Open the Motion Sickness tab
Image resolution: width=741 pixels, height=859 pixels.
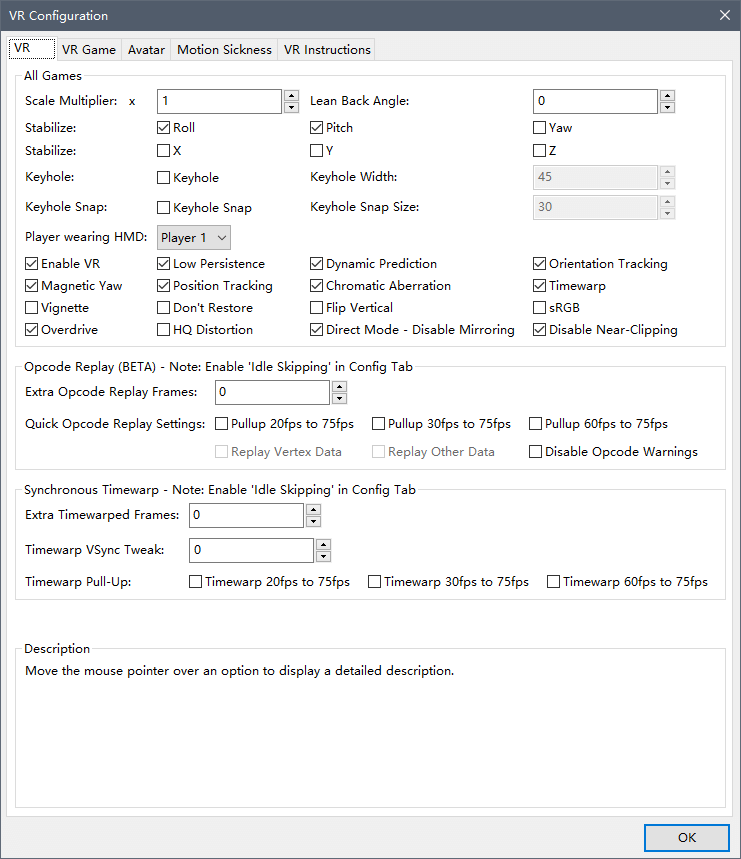pos(224,50)
